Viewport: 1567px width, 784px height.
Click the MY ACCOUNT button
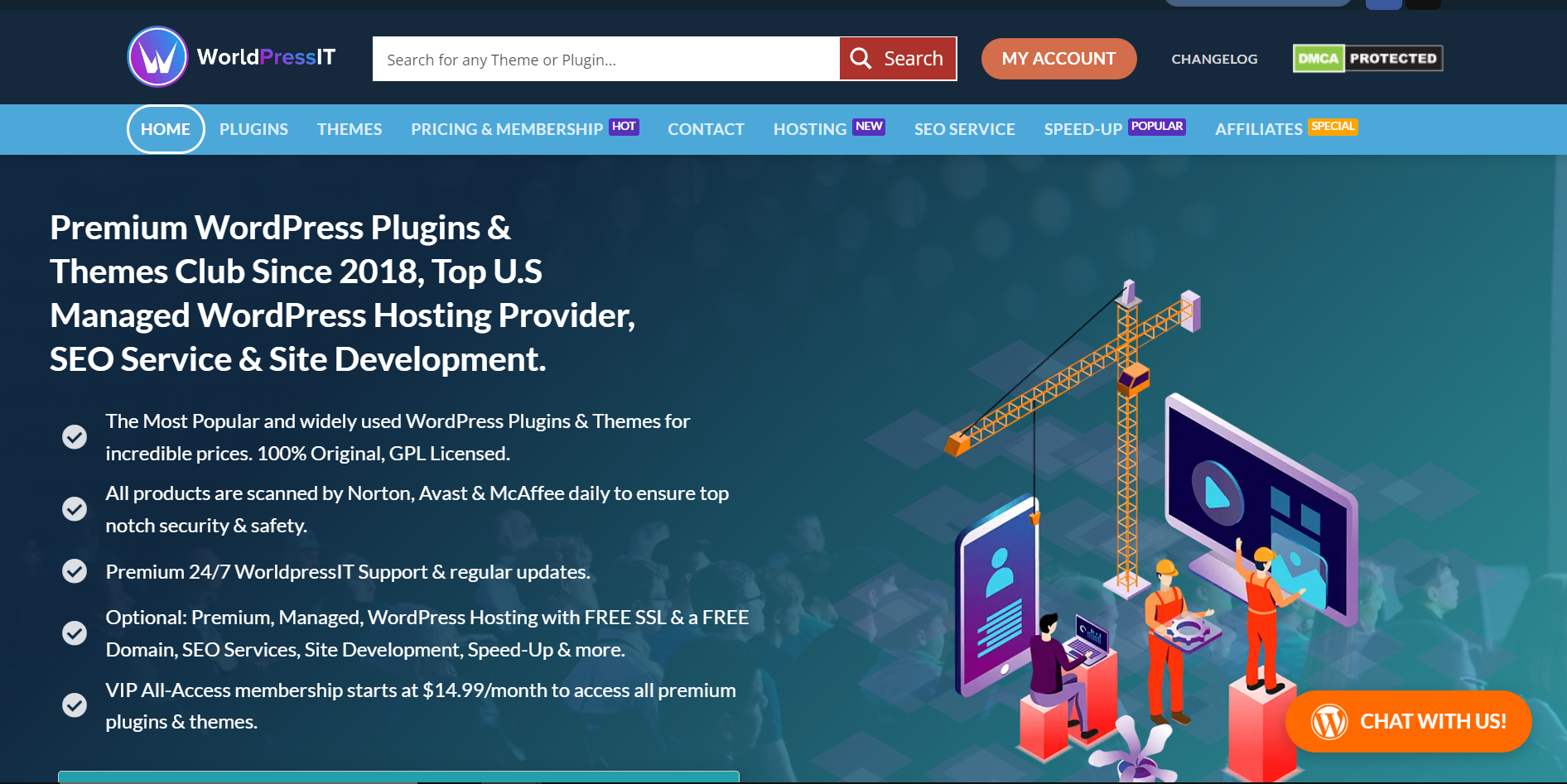tap(1058, 58)
